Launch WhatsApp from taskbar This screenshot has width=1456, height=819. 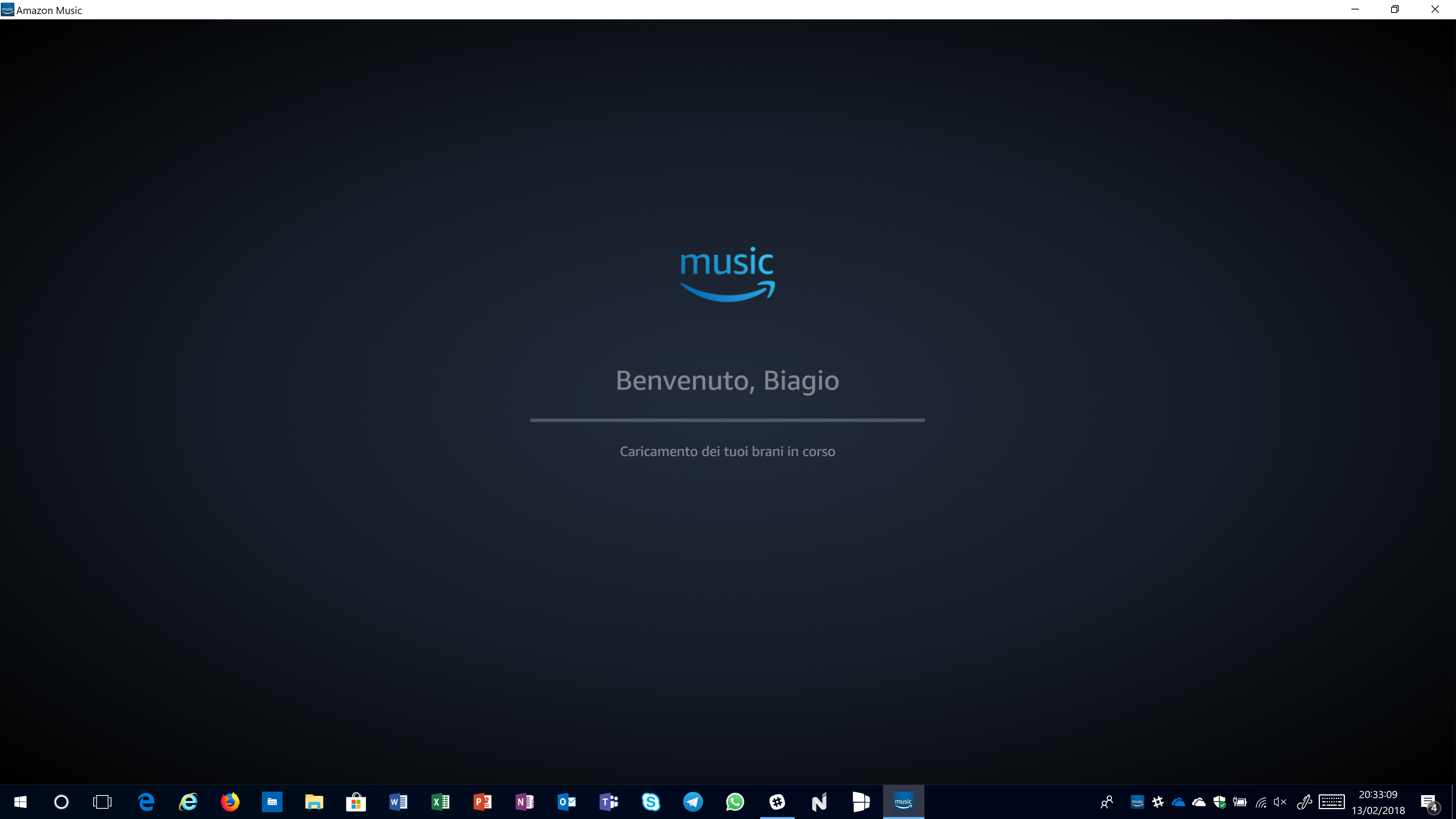tap(735, 802)
